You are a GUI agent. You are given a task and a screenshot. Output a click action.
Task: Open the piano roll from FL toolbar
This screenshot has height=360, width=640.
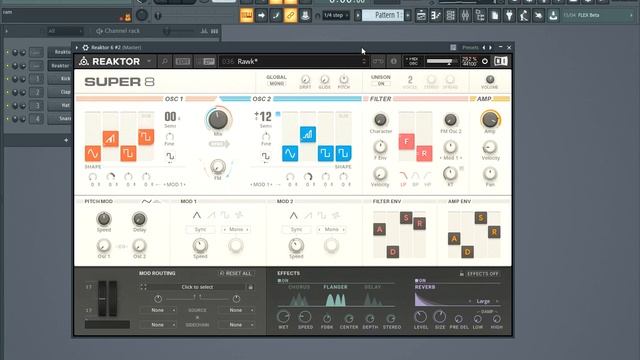[436, 16]
